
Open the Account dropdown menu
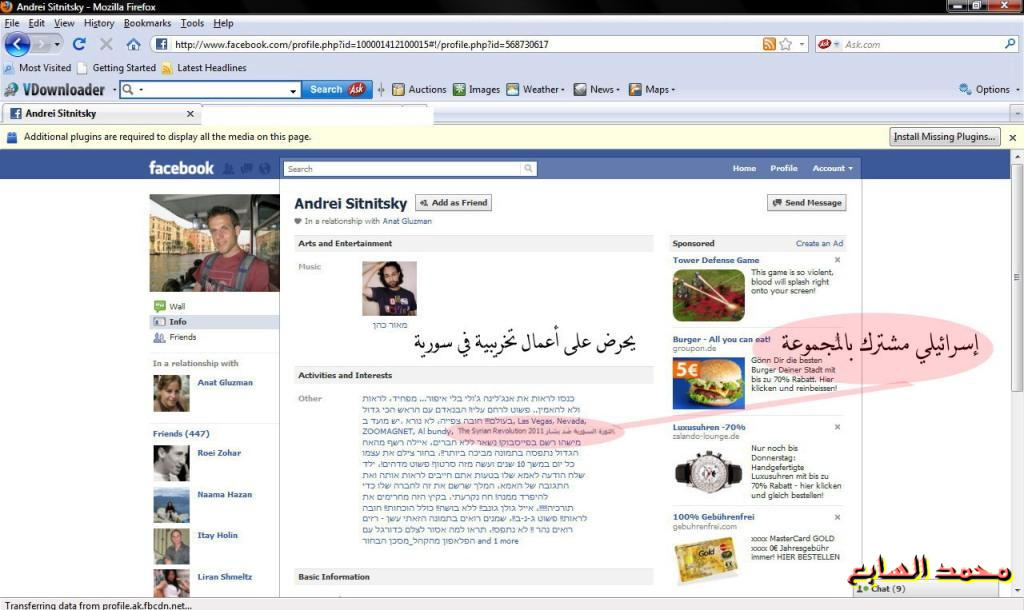click(833, 169)
